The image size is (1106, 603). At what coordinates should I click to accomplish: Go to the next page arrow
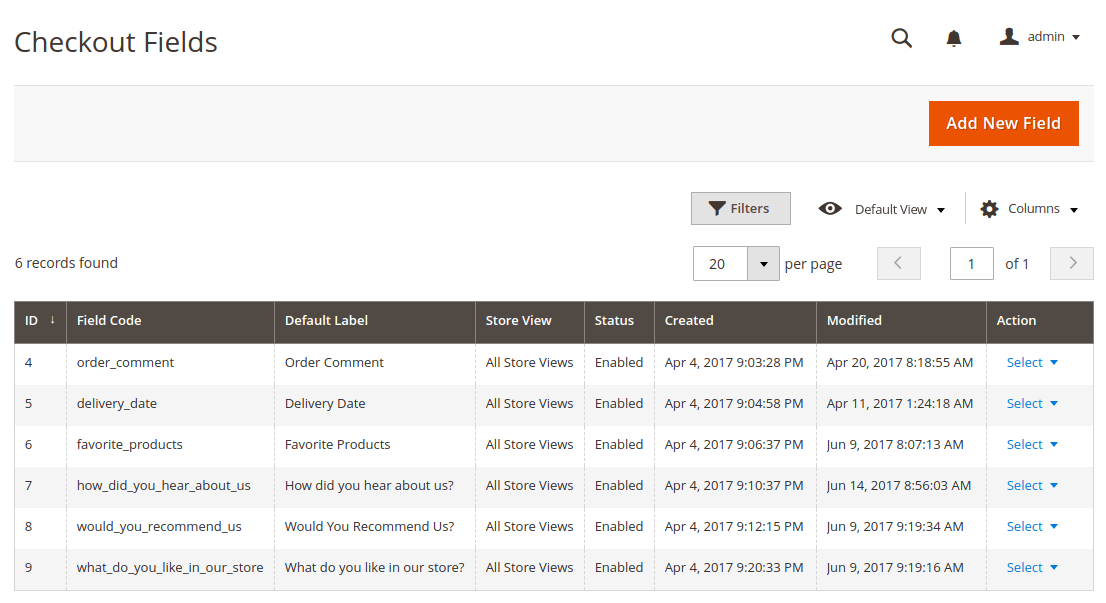[1072, 263]
